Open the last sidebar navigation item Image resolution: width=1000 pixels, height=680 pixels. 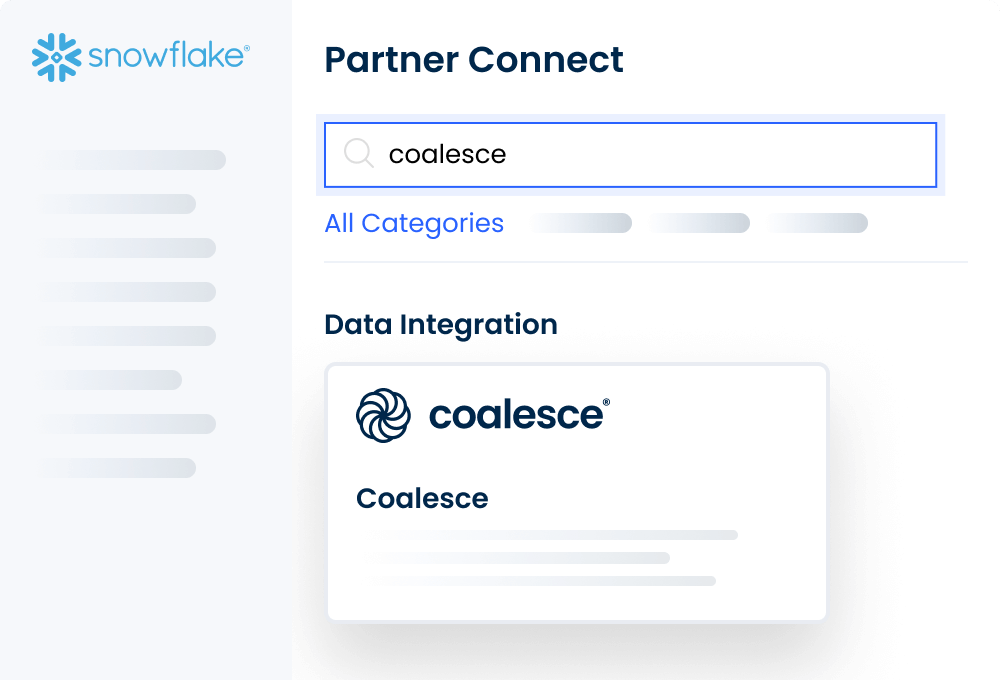point(118,468)
